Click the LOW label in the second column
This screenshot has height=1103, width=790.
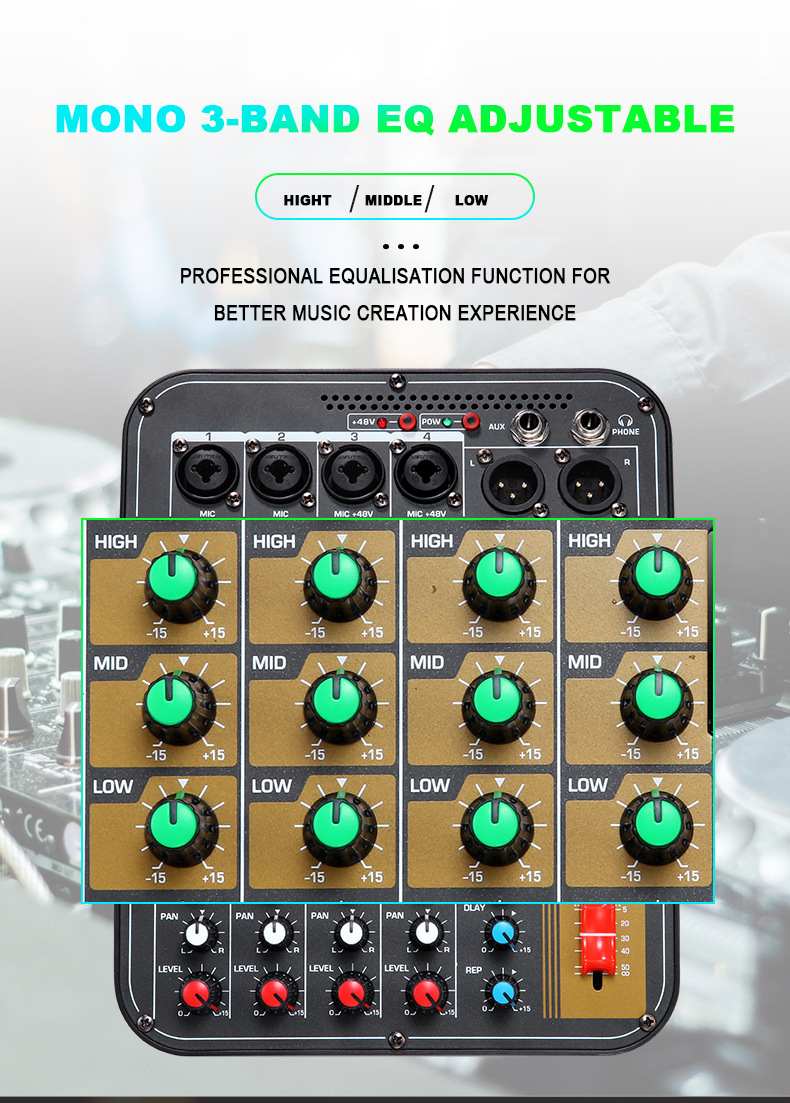272,785
